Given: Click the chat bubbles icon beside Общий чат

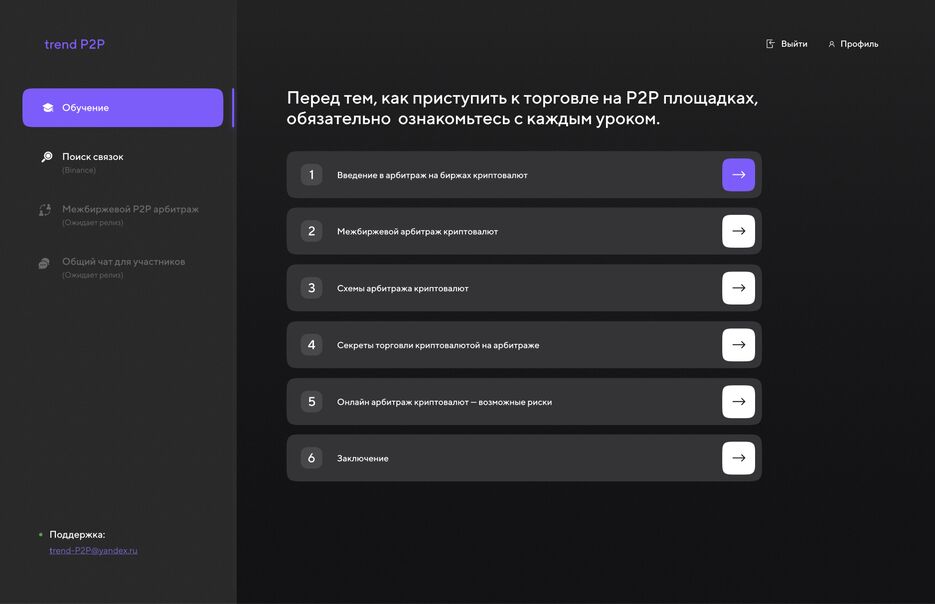Looking at the screenshot, I should tap(44, 263).
